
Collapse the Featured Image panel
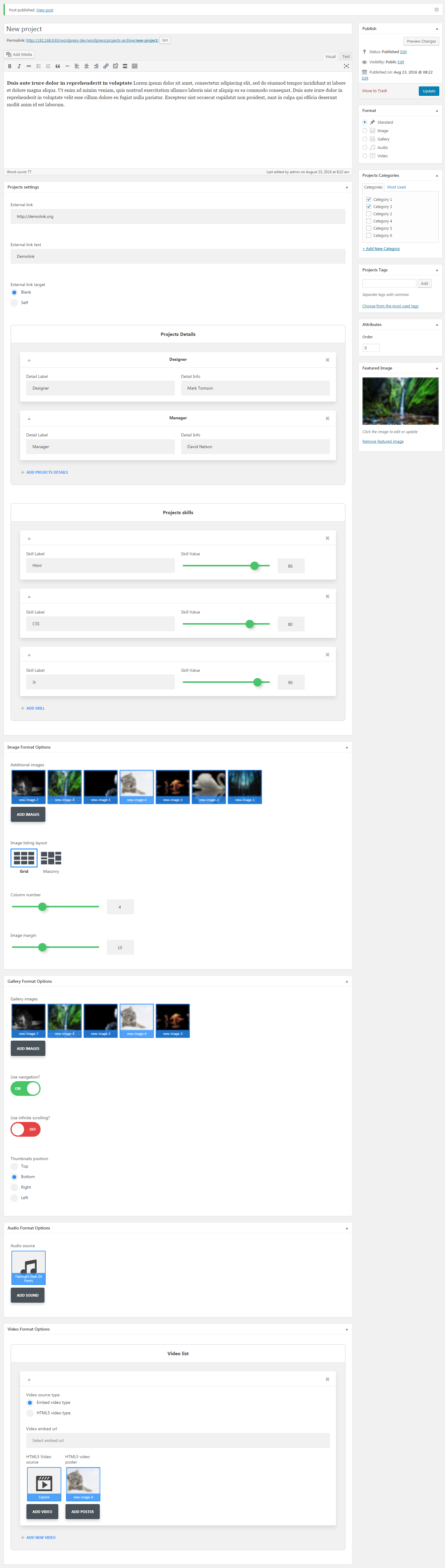point(437,368)
